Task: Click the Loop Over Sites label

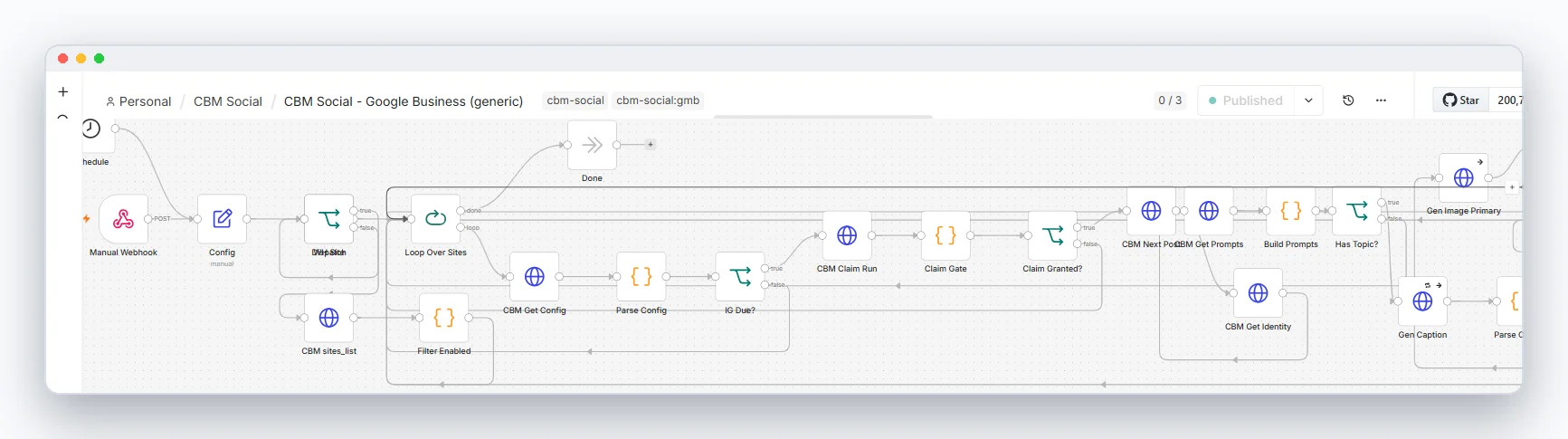Action: click(x=435, y=253)
